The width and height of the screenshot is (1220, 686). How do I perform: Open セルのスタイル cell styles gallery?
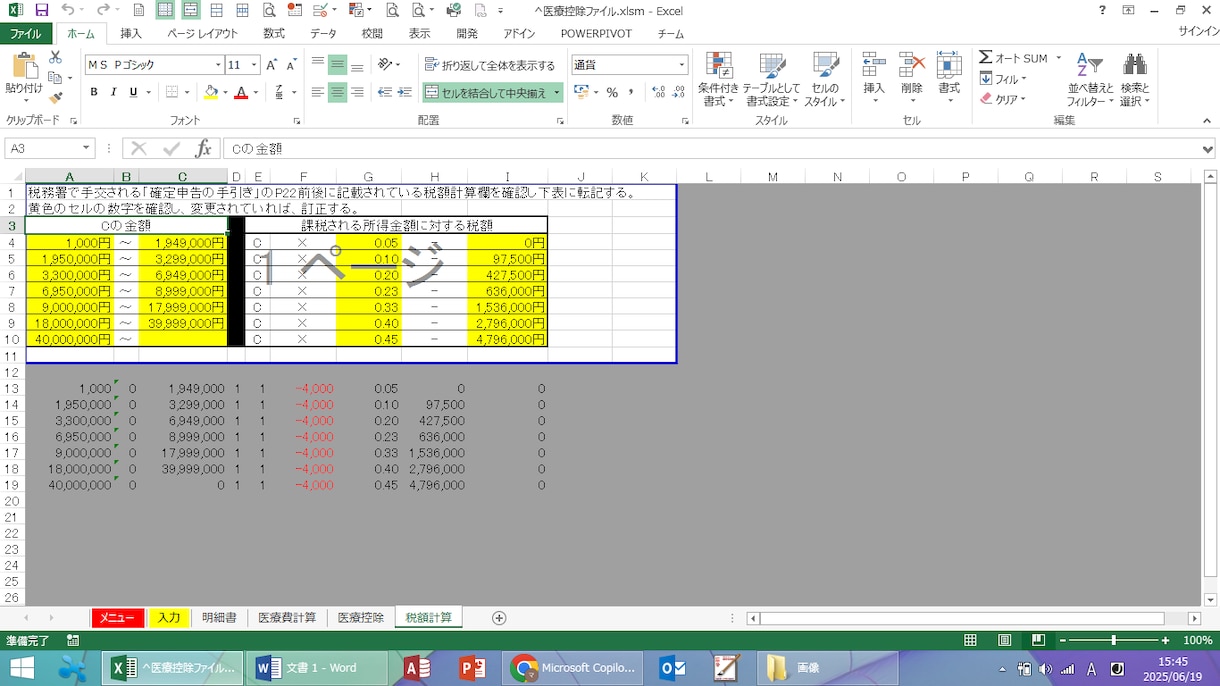pyautogui.click(x=825, y=79)
